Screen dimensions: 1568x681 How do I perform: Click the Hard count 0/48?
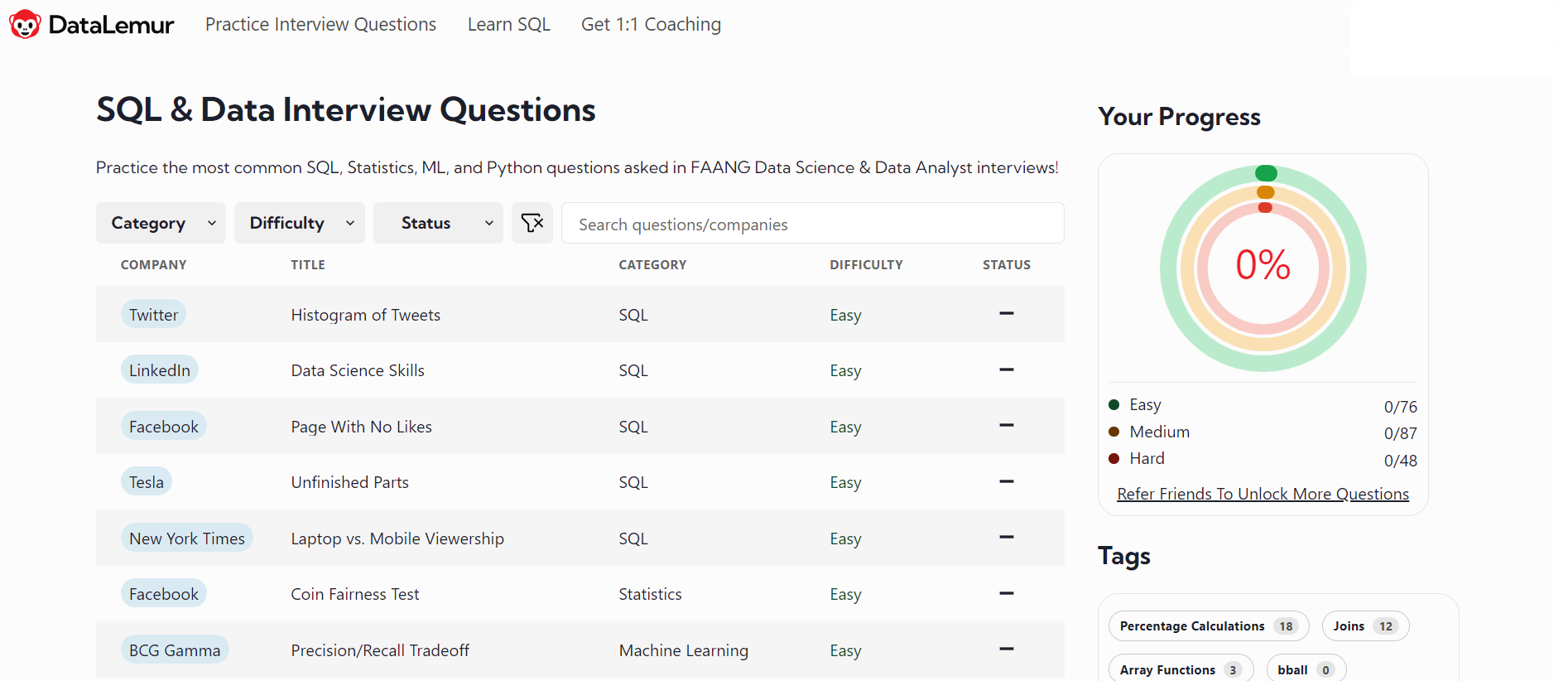pos(1400,461)
